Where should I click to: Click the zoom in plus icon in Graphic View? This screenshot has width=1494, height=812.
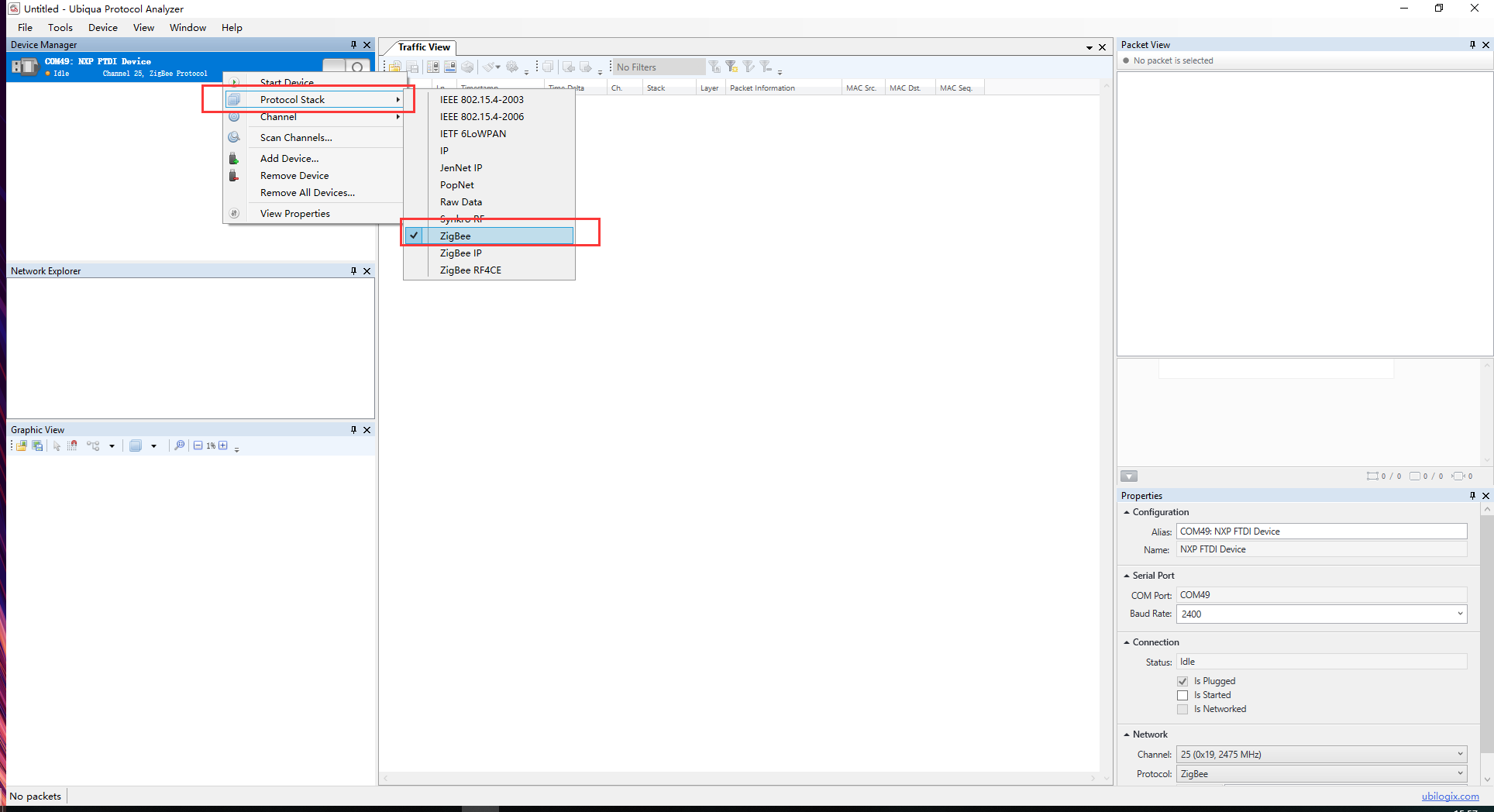223,446
